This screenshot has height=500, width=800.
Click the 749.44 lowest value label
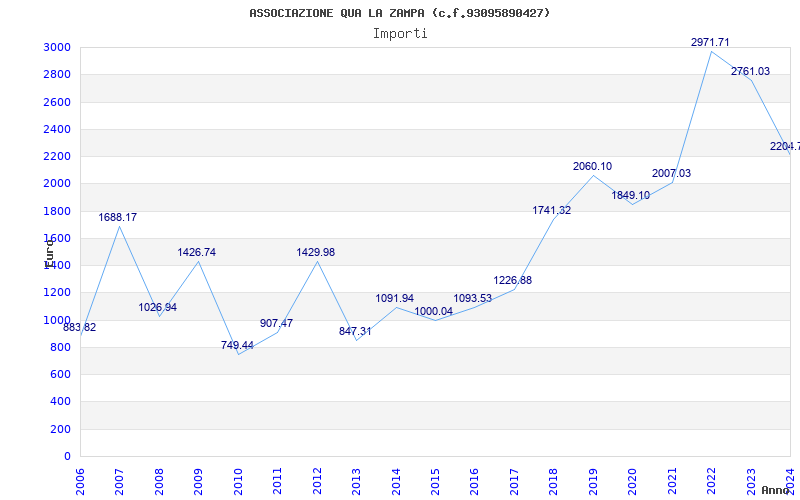(x=237, y=345)
